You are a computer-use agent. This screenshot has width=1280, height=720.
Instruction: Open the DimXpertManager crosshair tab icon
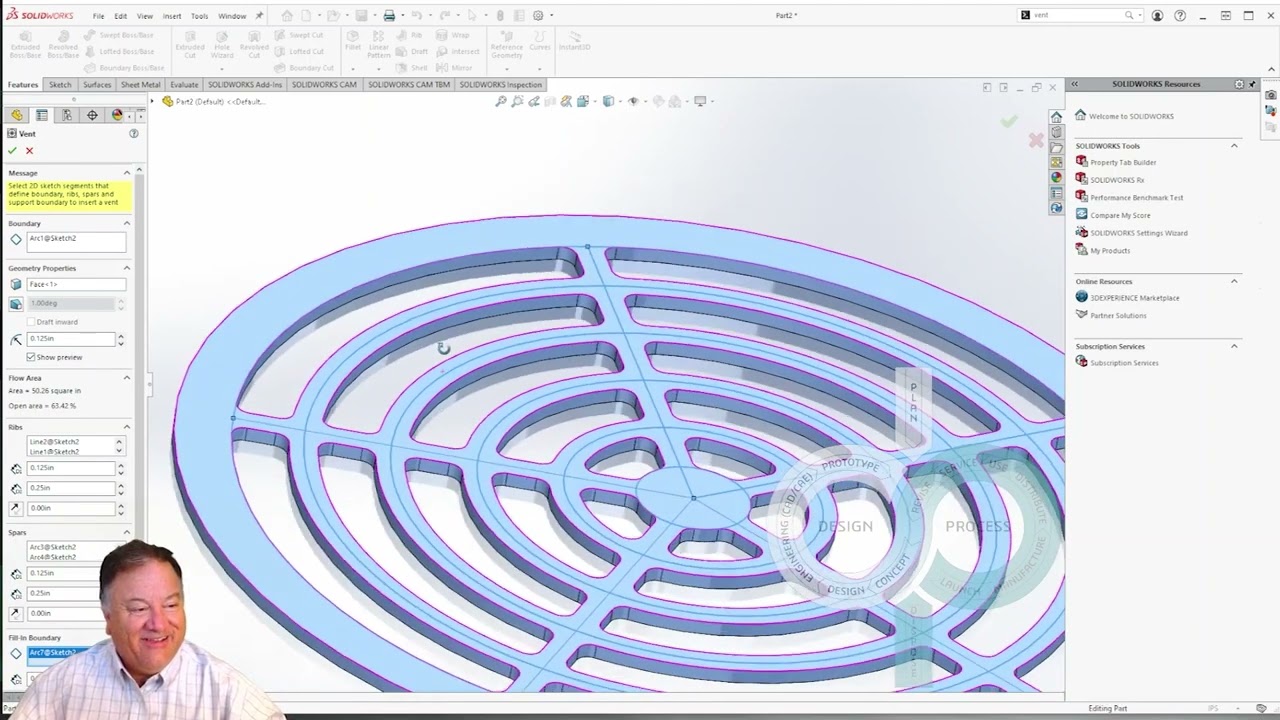[x=92, y=115]
